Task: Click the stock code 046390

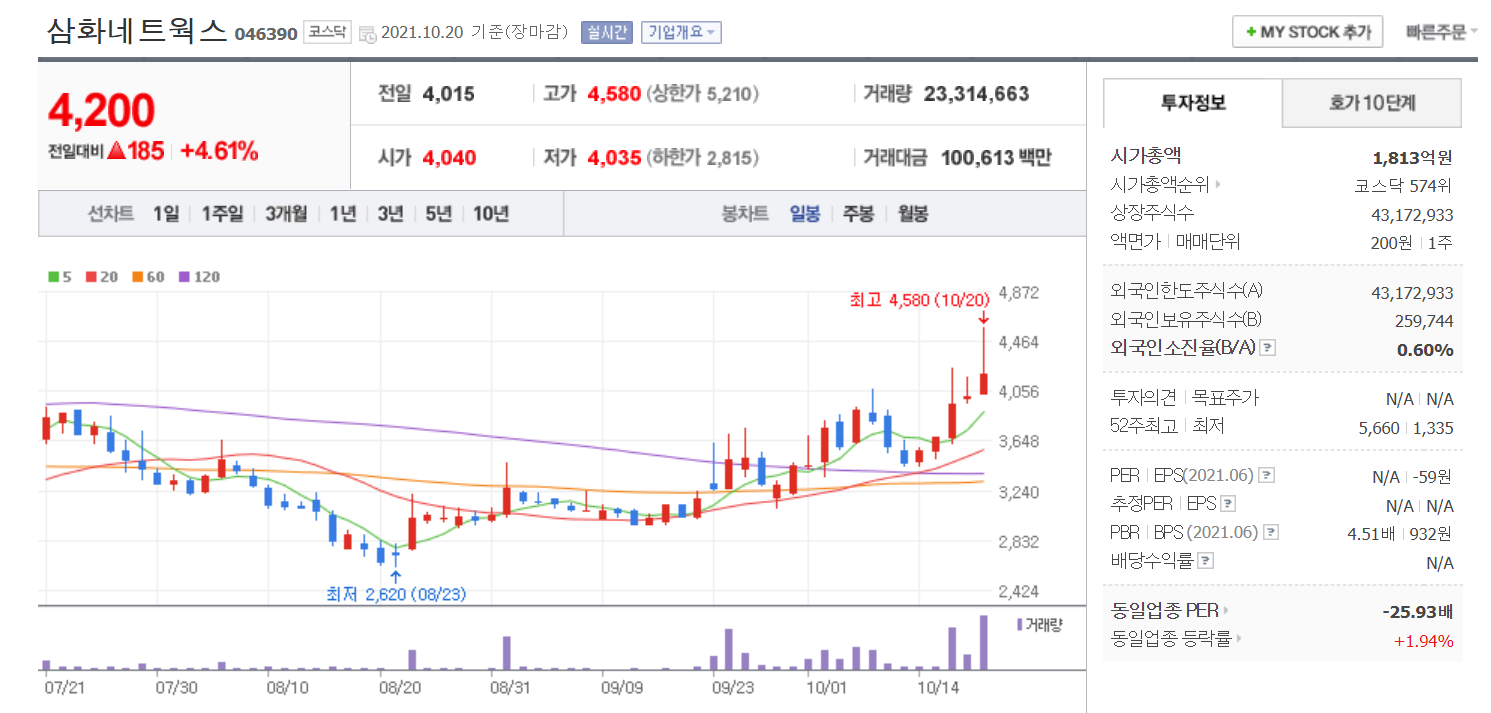Action: pos(266,33)
